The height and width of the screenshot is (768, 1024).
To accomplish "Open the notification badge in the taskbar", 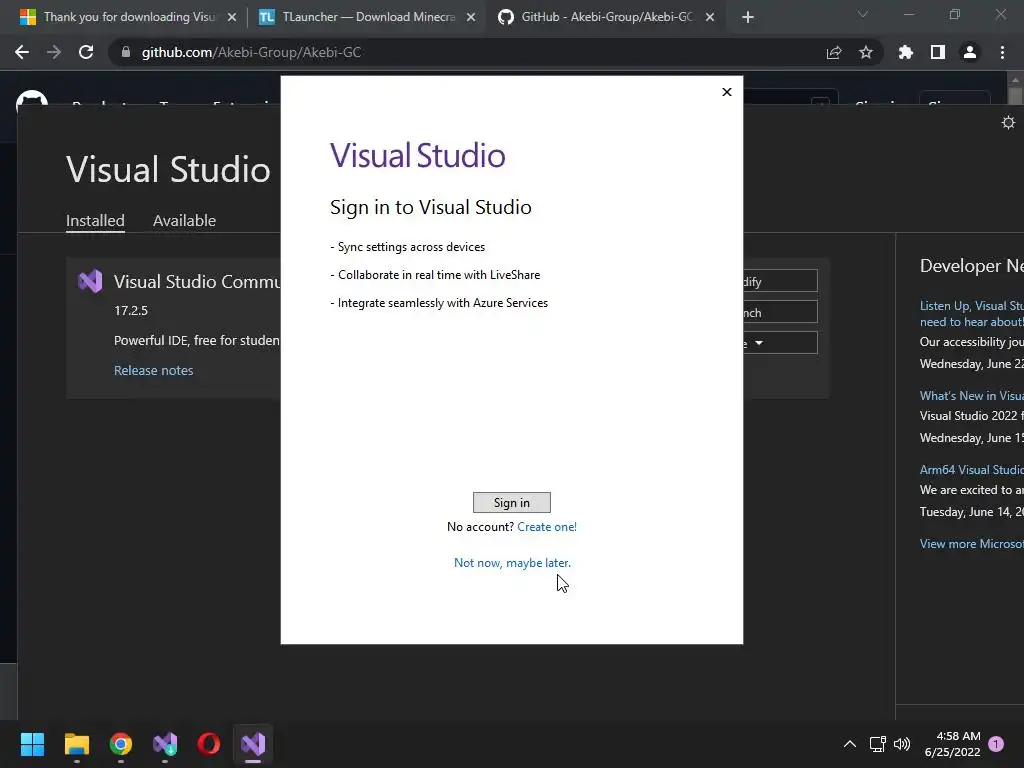I will (996, 744).
